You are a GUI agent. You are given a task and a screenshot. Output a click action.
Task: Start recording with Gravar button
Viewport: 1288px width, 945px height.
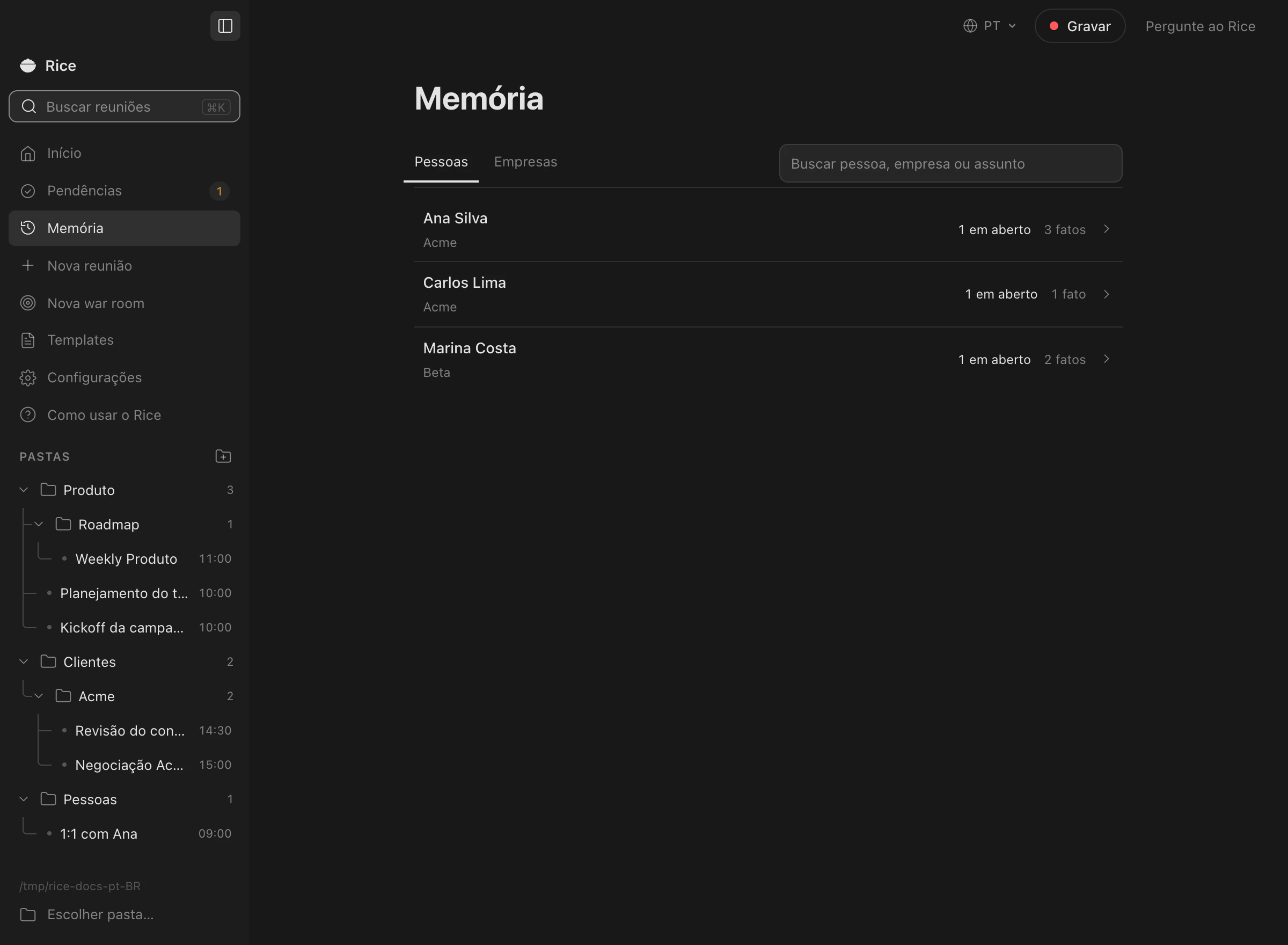(1080, 26)
